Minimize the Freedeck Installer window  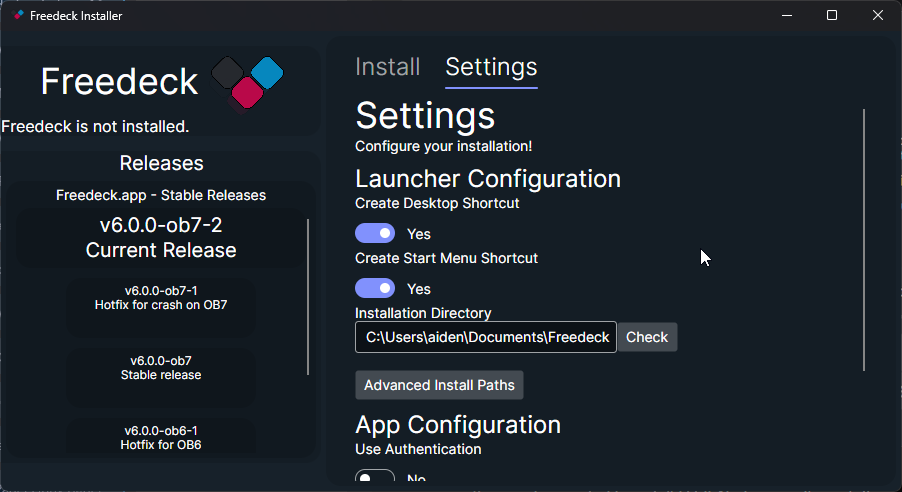(787, 16)
